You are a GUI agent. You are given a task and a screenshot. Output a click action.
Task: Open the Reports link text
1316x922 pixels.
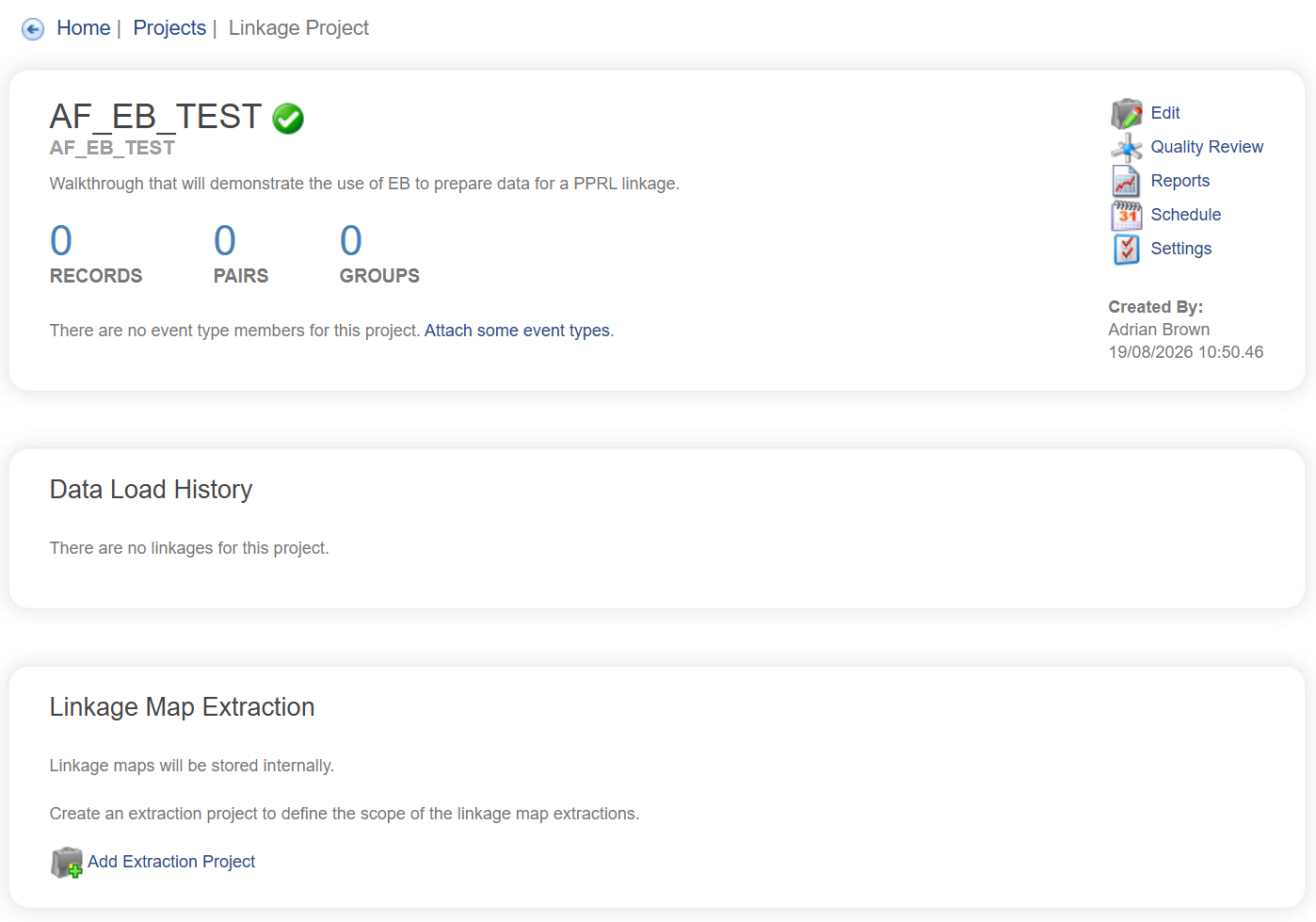1180,181
